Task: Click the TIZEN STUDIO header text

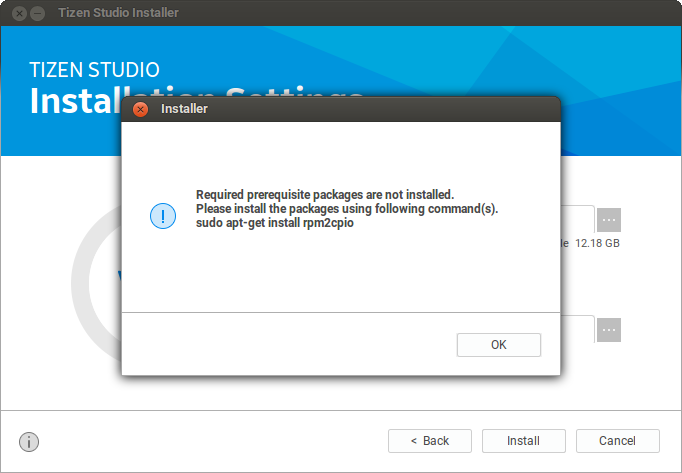Action: [x=95, y=70]
